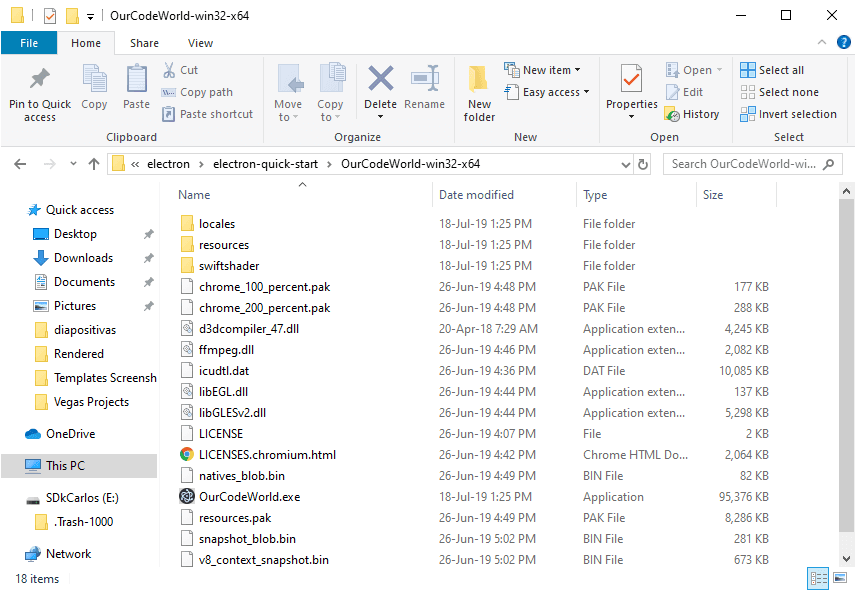Sort by the Date modified column
Image resolution: width=856 pixels, height=591 pixels.
pos(476,195)
